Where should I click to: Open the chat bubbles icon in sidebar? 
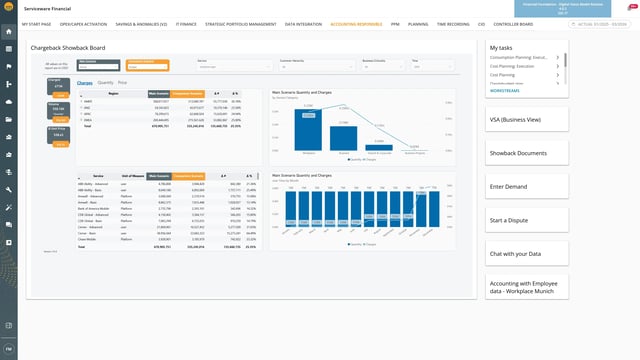coord(9,225)
